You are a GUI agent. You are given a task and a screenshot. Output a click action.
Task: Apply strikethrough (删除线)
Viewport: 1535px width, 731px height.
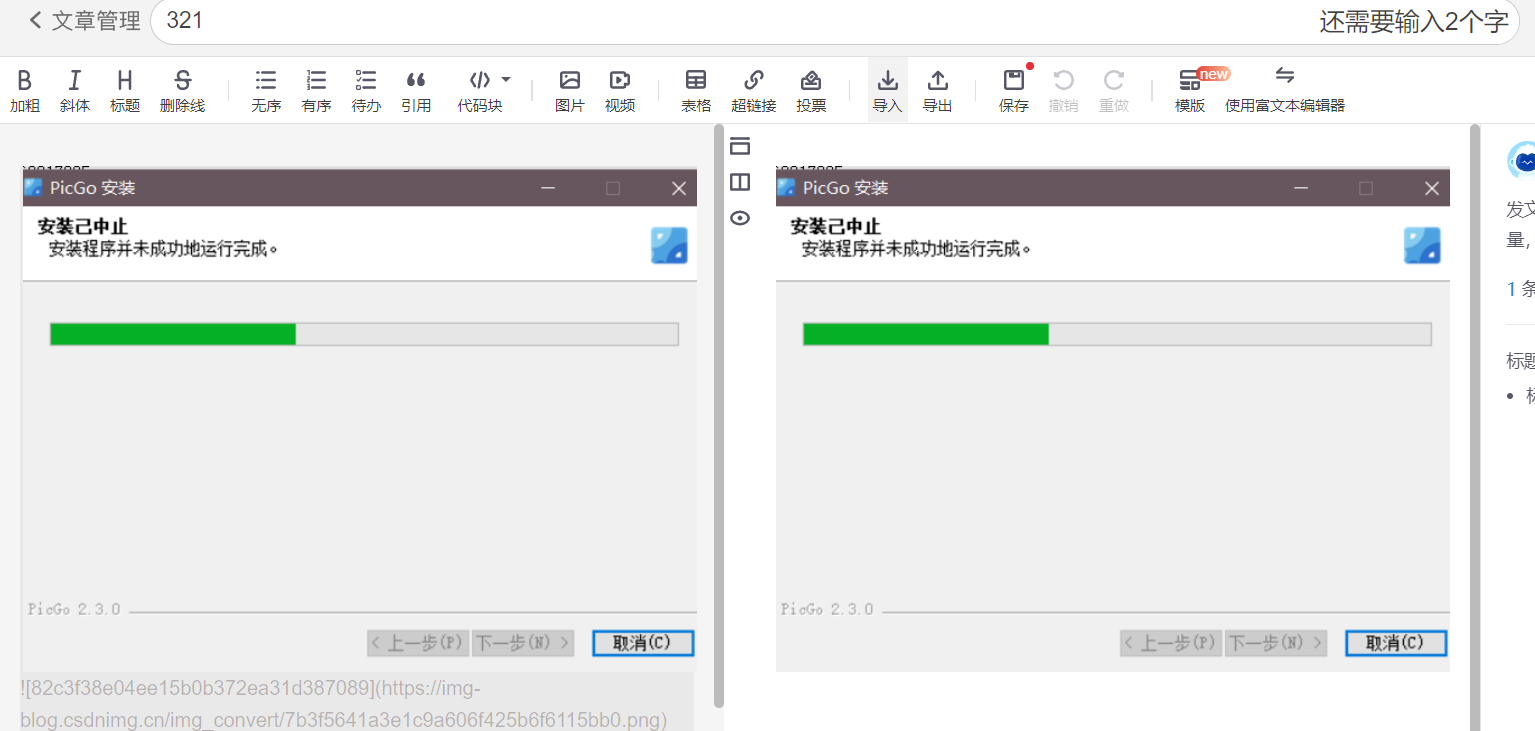[x=182, y=91]
